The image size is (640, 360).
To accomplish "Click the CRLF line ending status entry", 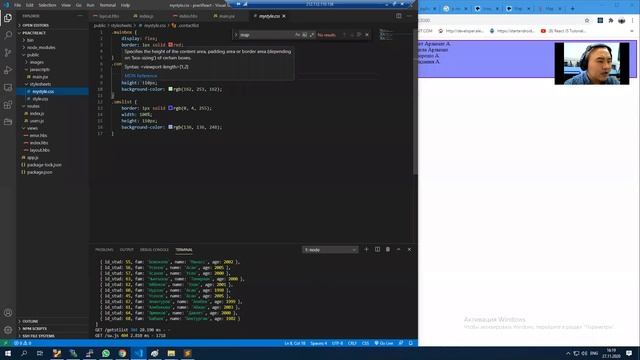I will pos(352,343).
